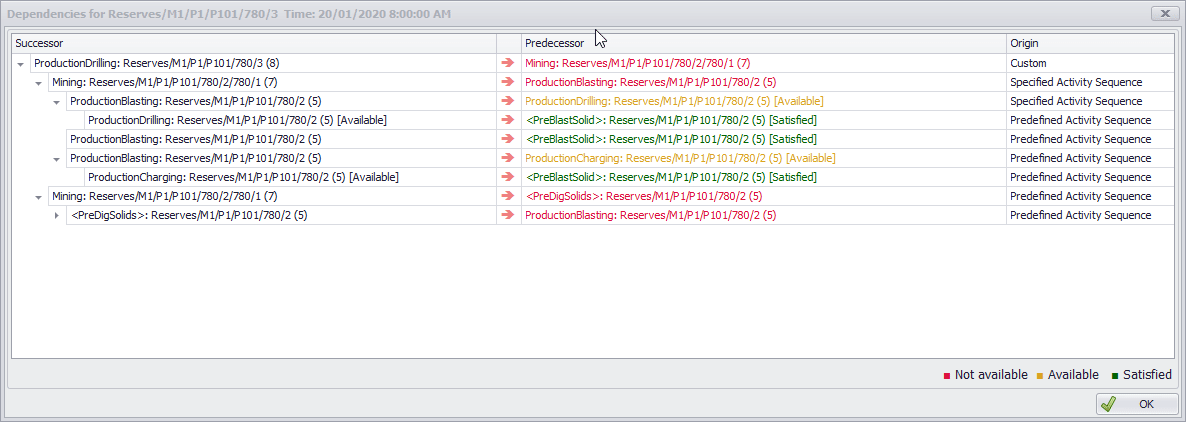Click arrow icon next to ProductionCharging Available predecessor
Image resolution: width=1186 pixels, height=422 pixels.
[x=508, y=158]
